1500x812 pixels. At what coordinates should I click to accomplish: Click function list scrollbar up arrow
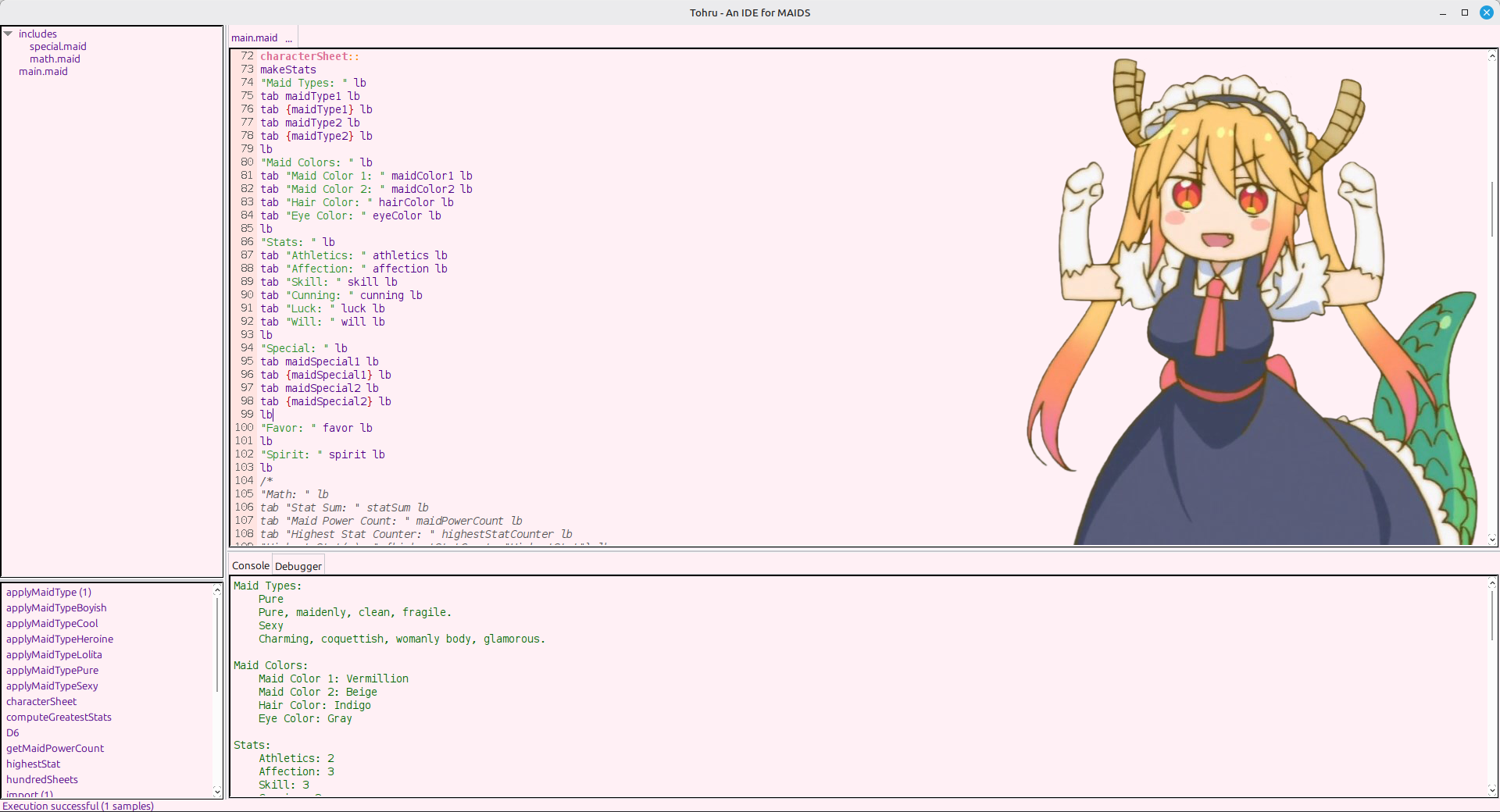click(217, 590)
